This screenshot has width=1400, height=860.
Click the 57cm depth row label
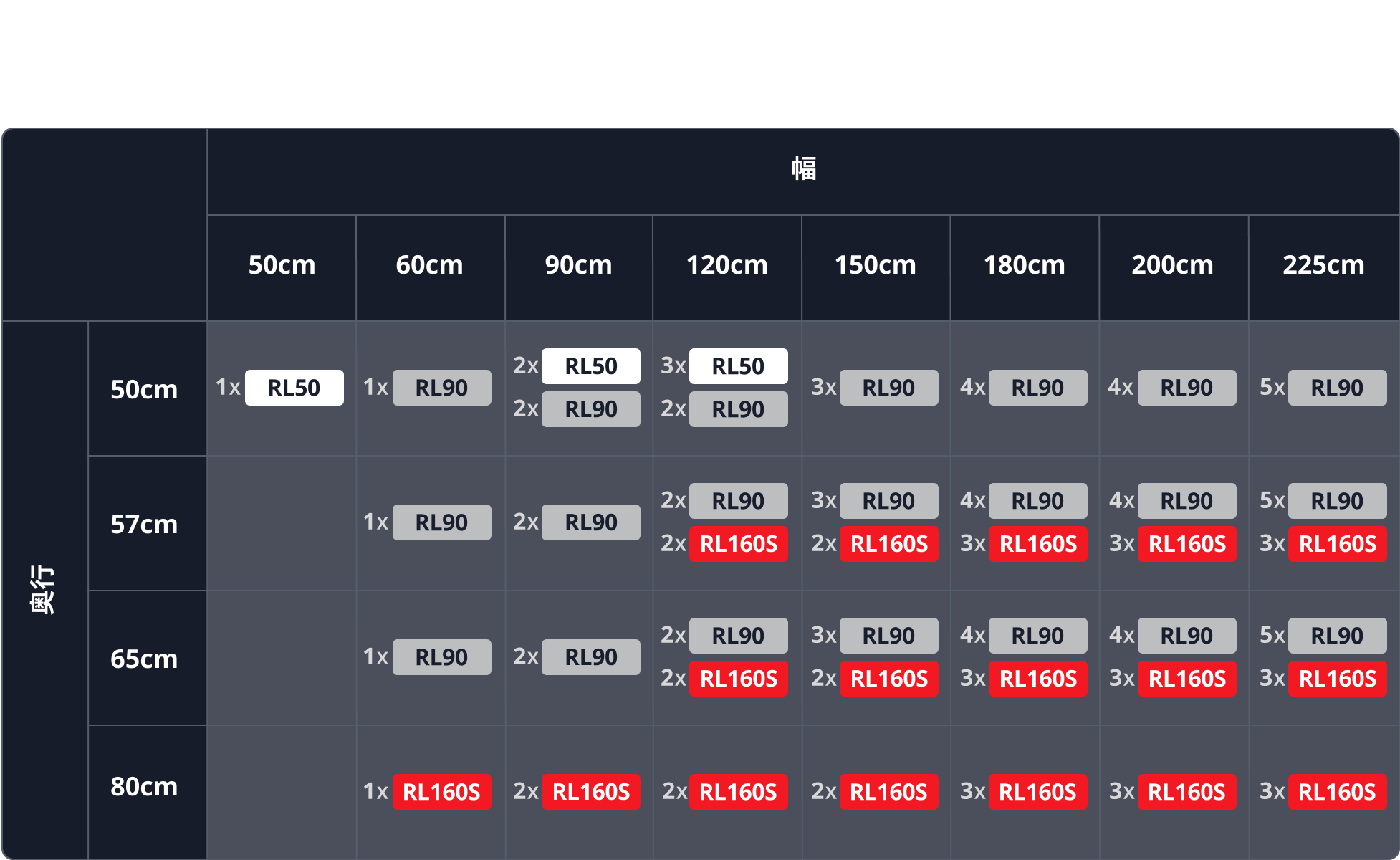tap(144, 524)
